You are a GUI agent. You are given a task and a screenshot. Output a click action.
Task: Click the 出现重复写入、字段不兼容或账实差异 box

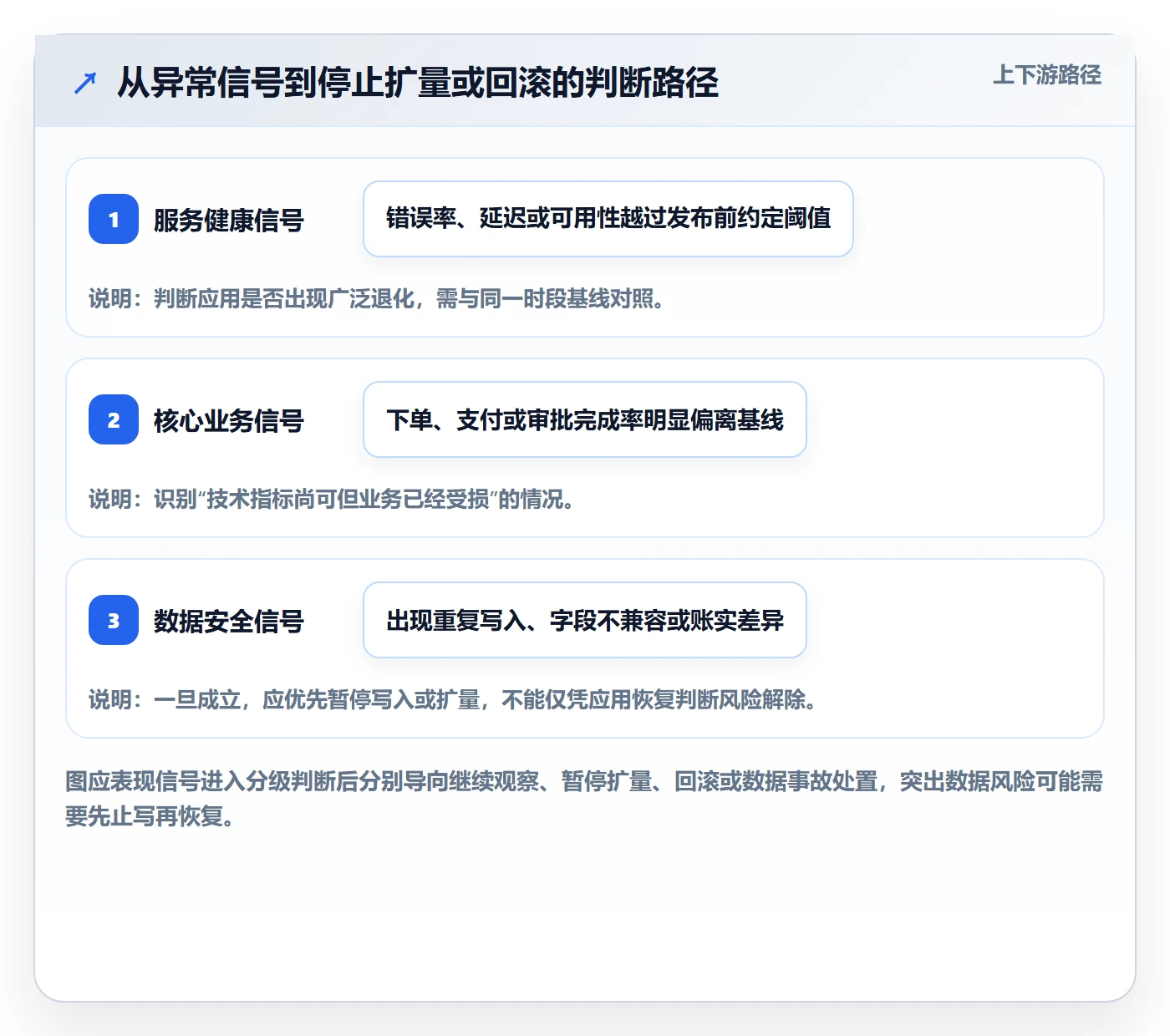[x=585, y=620]
